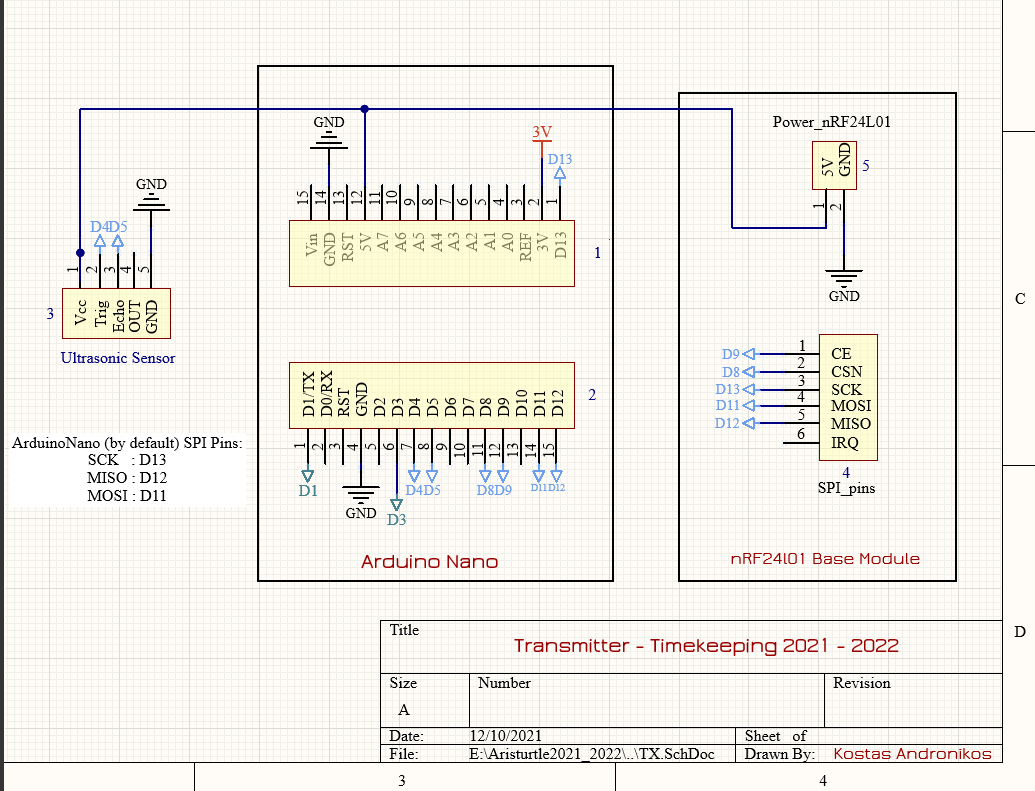Click the title text Transmitter - Timekeeping 2021 - 2022
1035x791 pixels.
[x=706, y=646]
